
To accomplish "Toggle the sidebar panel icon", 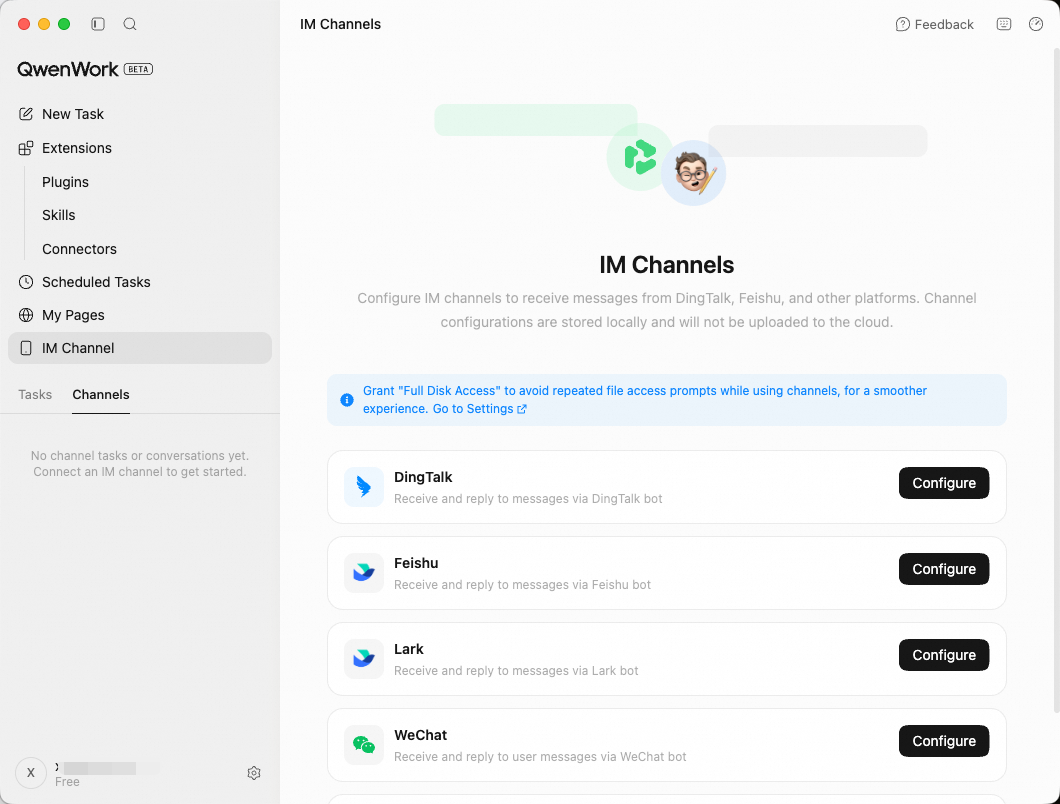I will (98, 24).
